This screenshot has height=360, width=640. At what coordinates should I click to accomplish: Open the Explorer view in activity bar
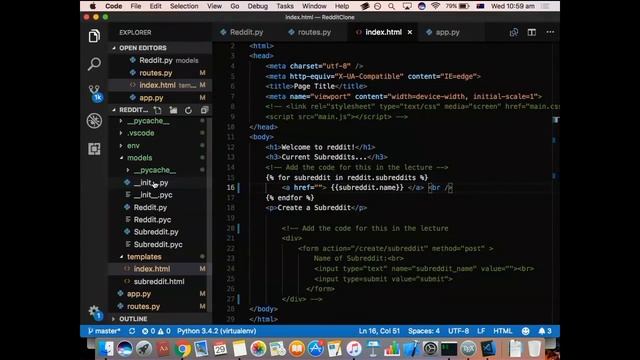[94, 36]
